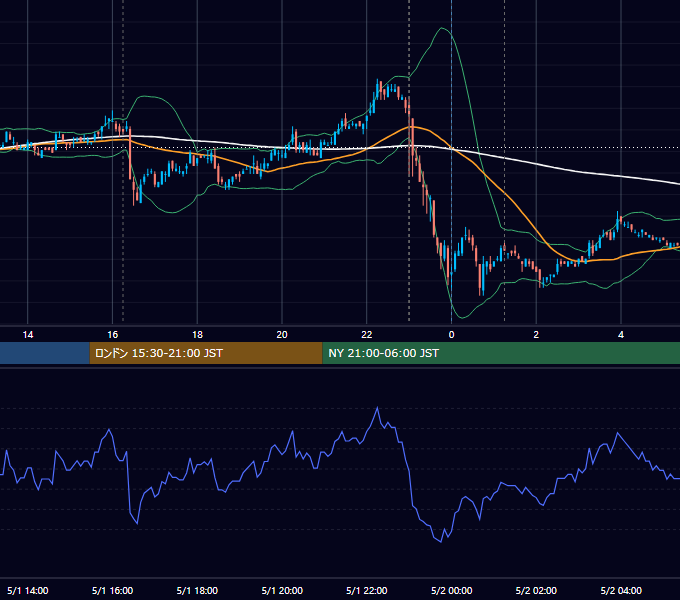This screenshot has width=680, height=600.
Task: Click the 4 hour axis label
Action: (621, 335)
